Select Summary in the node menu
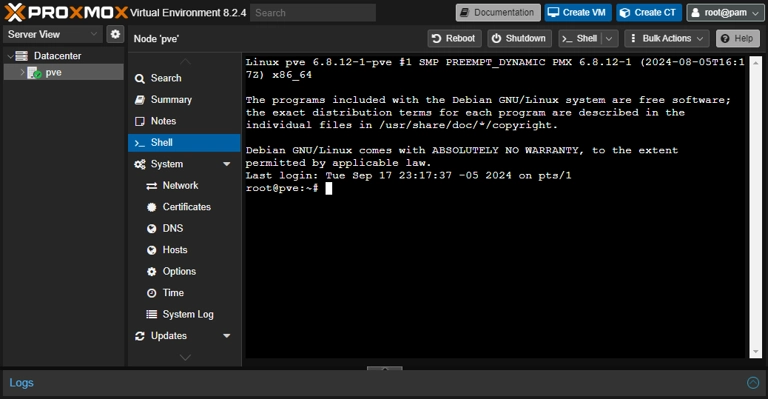 click(184, 100)
